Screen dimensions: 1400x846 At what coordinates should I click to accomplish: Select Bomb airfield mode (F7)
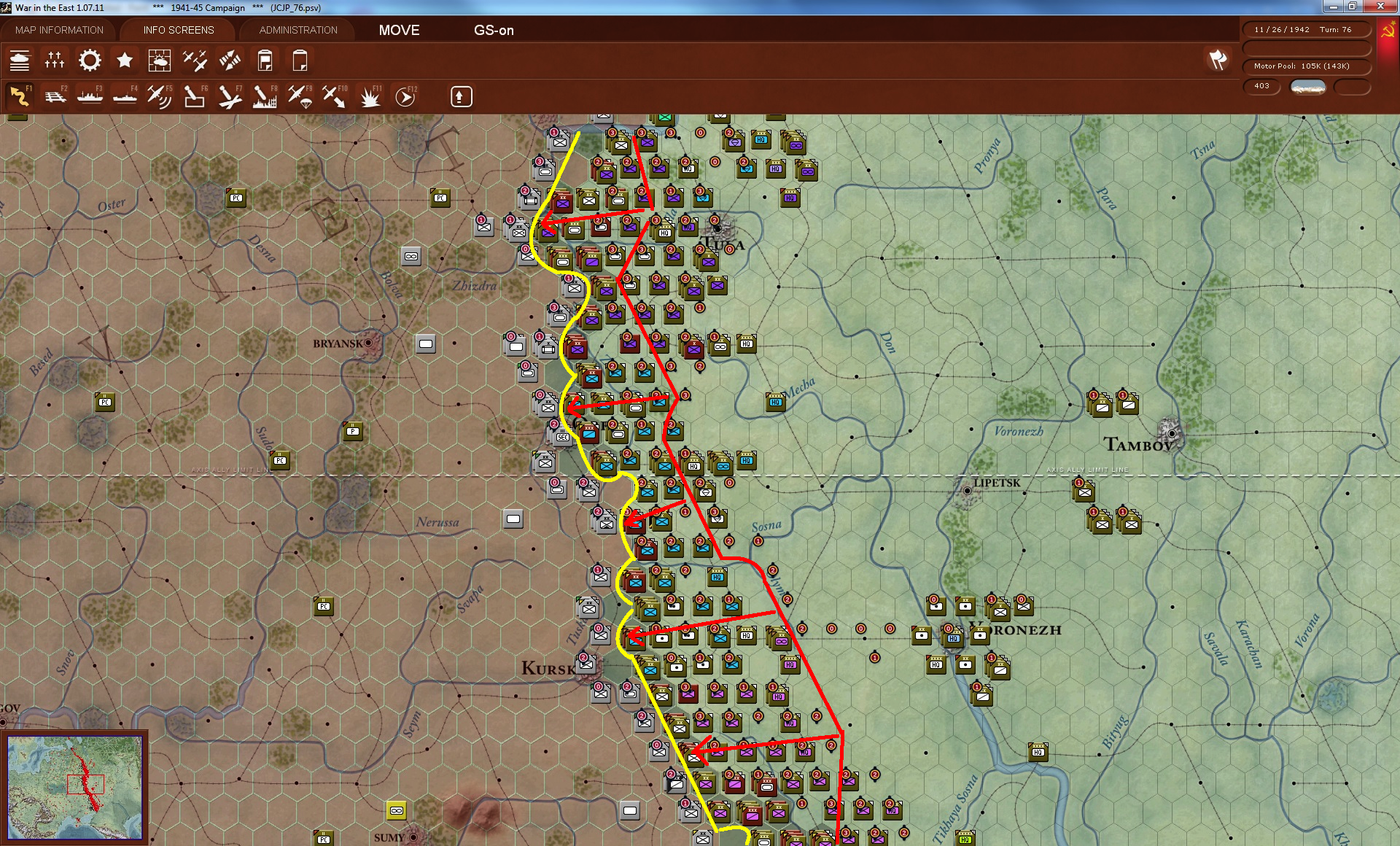click(x=230, y=96)
